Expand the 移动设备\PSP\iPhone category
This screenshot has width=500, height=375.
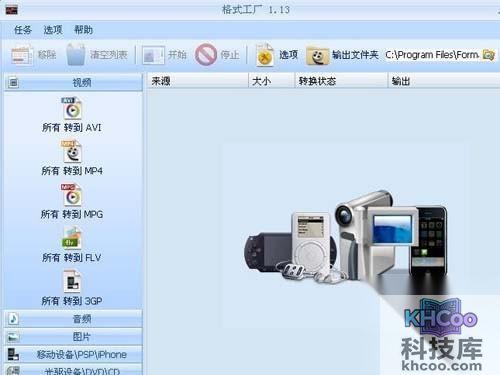coord(73,355)
